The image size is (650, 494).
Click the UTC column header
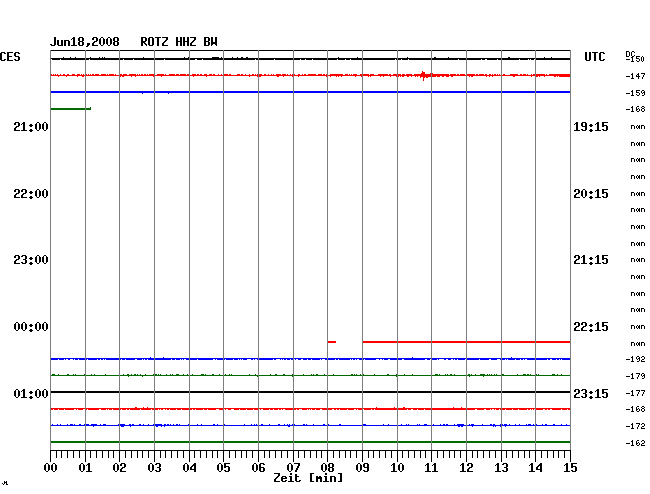(x=594, y=57)
